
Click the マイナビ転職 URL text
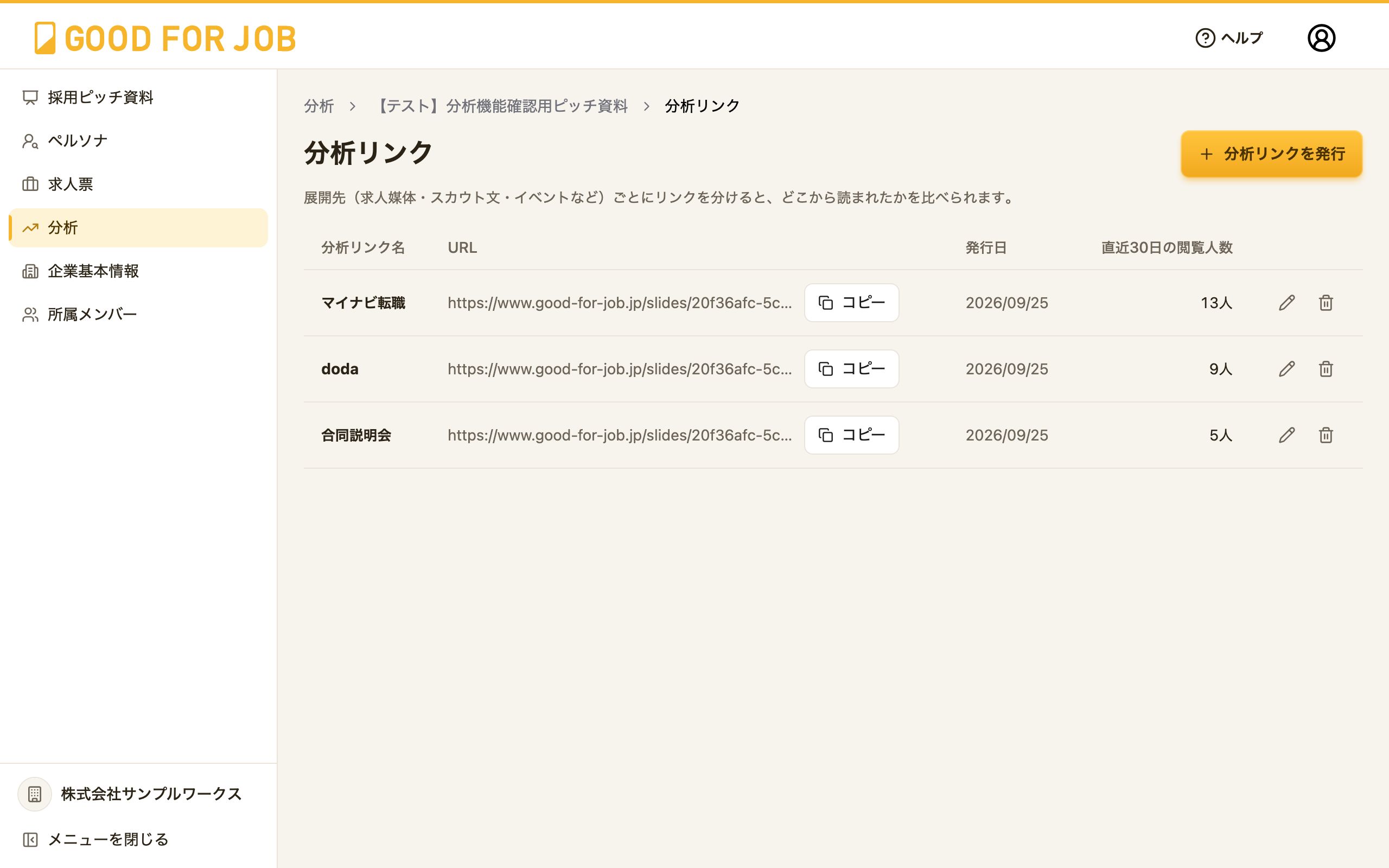point(620,303)
